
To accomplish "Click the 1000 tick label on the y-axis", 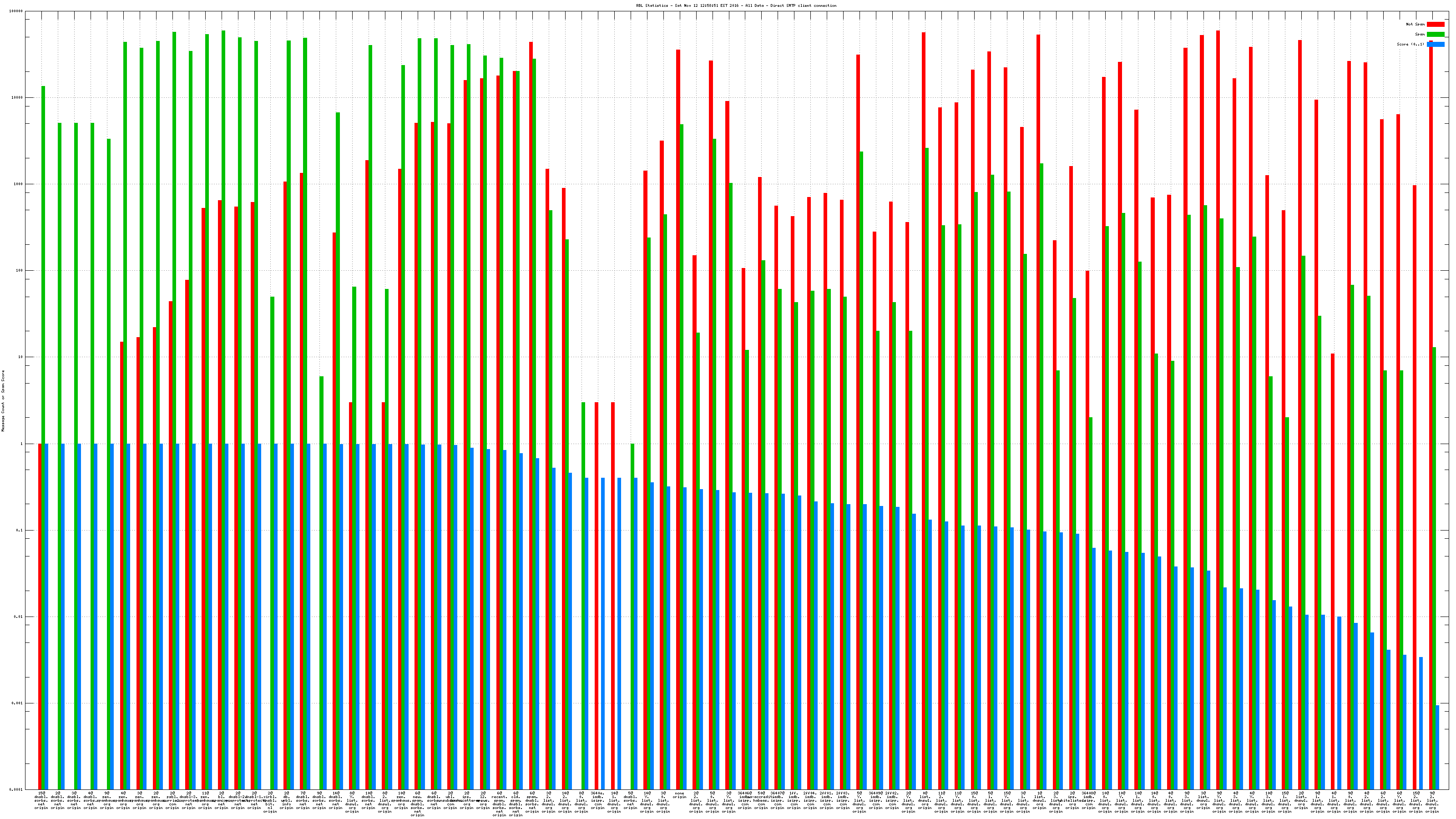I will coord(18,184).
